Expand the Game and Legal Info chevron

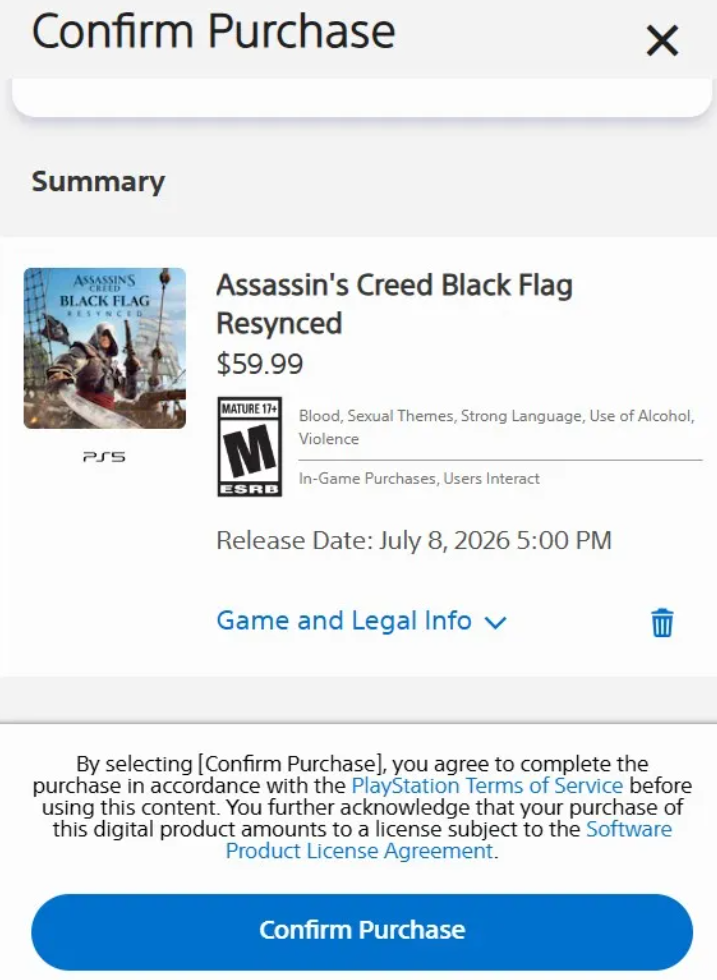(495, 622)
